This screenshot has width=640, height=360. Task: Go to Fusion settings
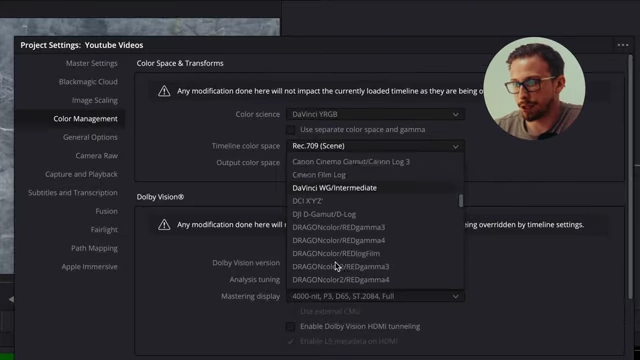[107, 211]
